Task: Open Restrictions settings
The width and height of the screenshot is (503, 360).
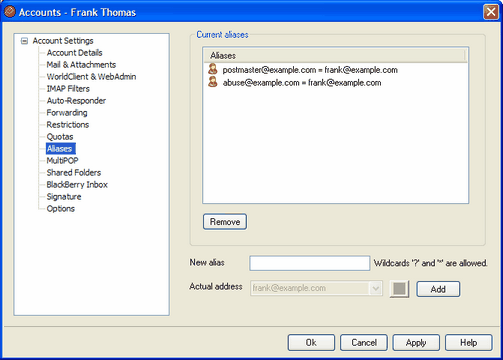Action: [x=68, y=125]
